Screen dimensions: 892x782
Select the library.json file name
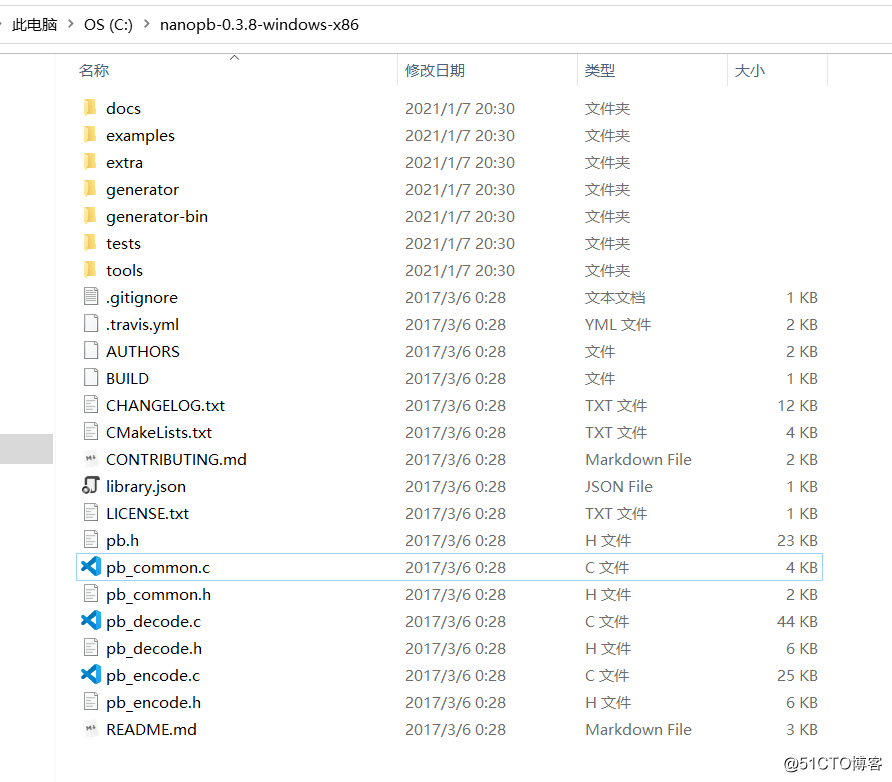[x=146, y=487]
